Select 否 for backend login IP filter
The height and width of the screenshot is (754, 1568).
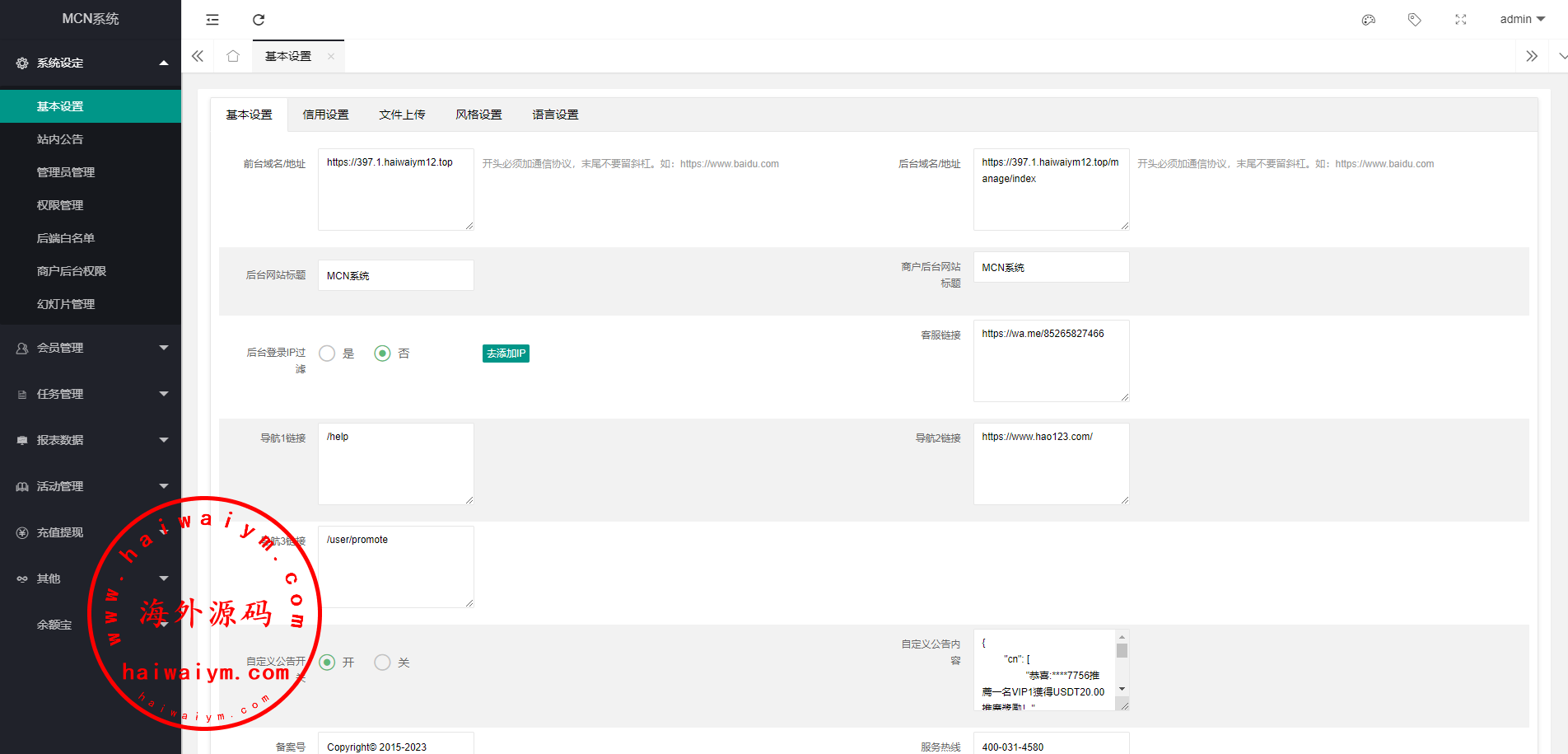coord(382,354)
